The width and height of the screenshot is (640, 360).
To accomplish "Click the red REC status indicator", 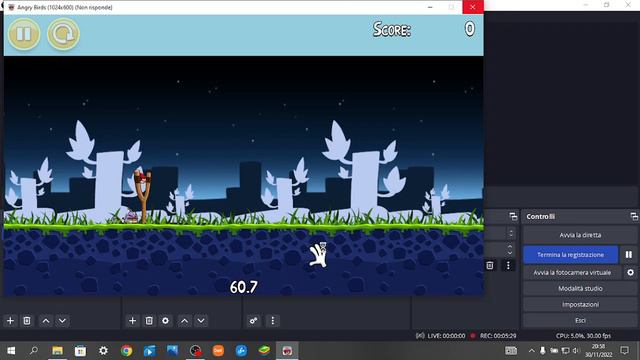I will coord(473,336).
